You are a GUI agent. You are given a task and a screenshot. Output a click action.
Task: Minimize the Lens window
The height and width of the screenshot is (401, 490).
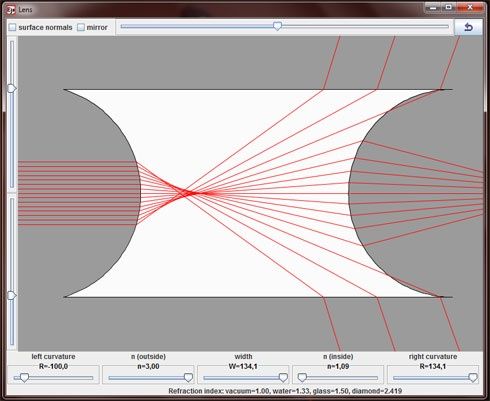point(433,7)
